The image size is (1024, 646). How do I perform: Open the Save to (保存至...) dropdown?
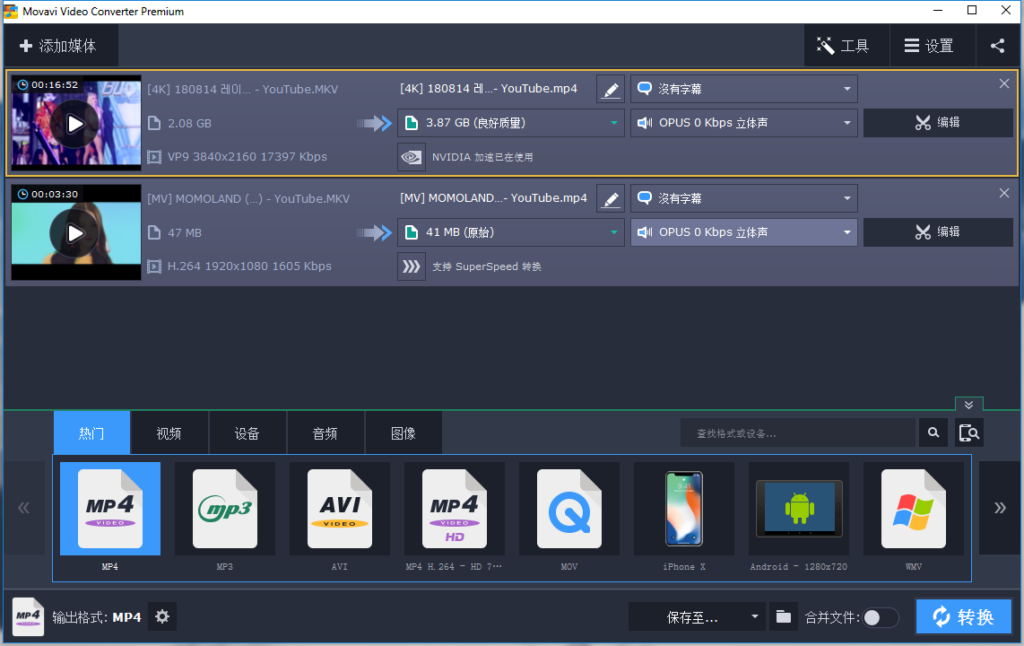click(x=697, y=617)
